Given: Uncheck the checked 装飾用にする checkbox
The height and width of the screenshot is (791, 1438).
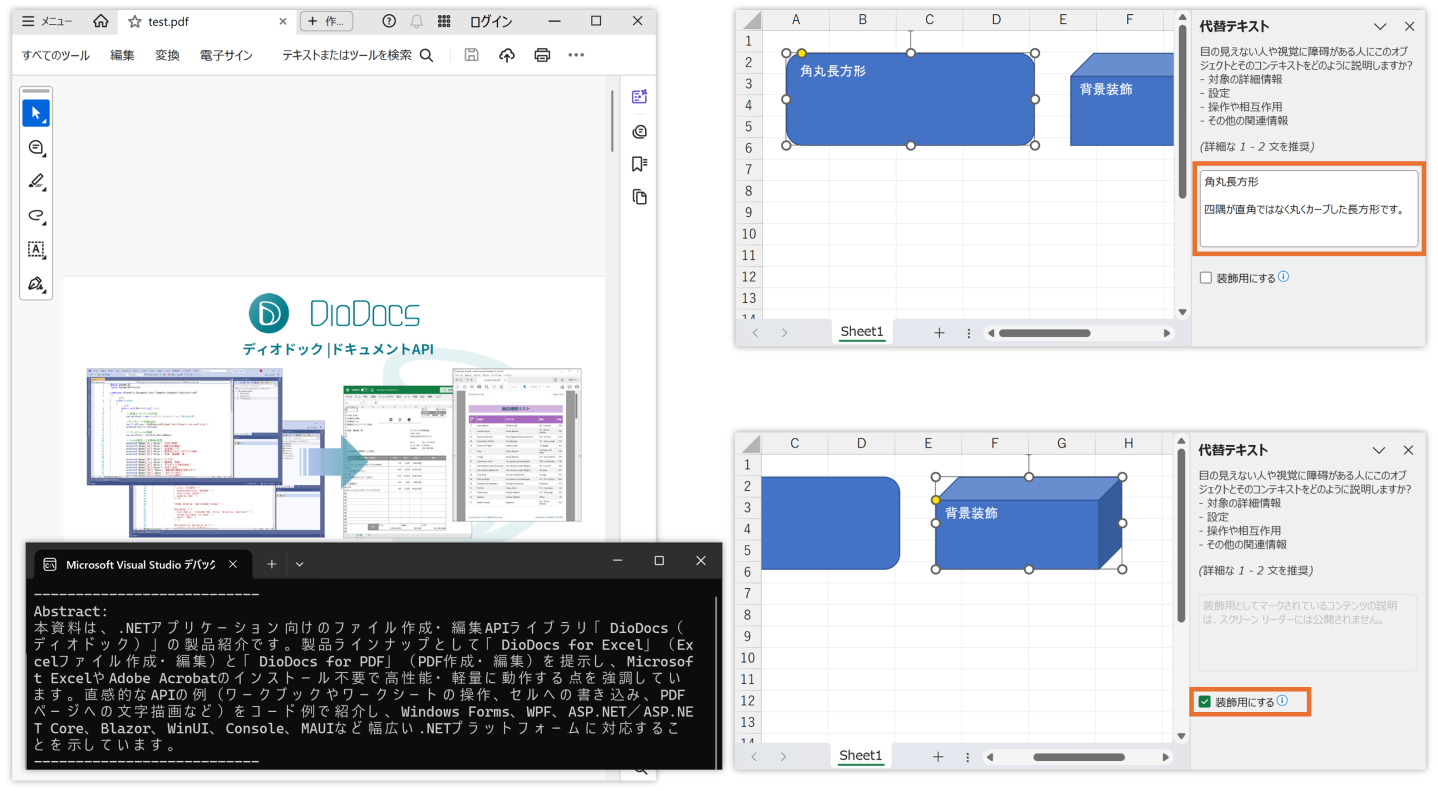Looking at the screenshot, I should [x=1205, y=702].
